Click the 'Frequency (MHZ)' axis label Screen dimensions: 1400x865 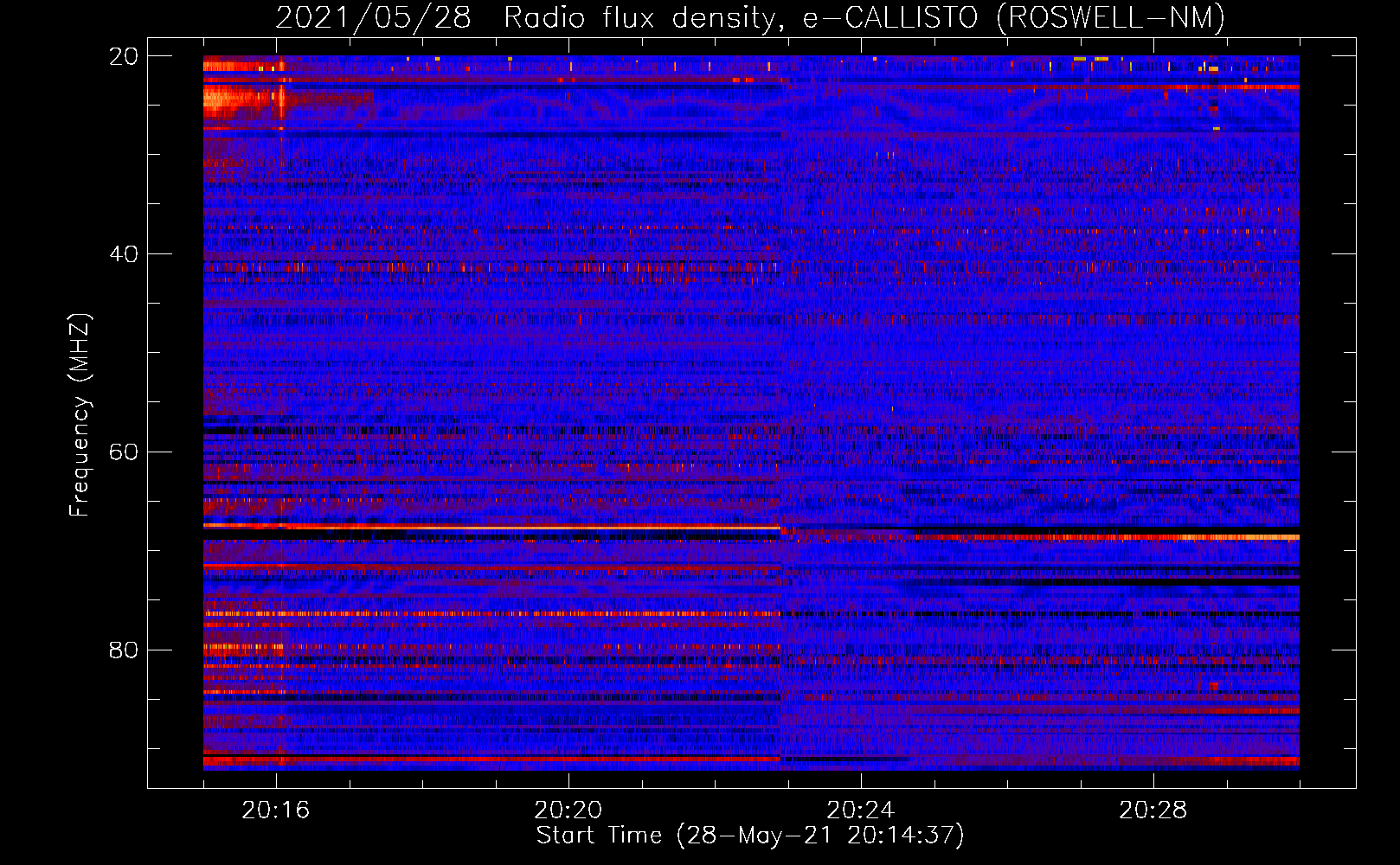[80, 414]
